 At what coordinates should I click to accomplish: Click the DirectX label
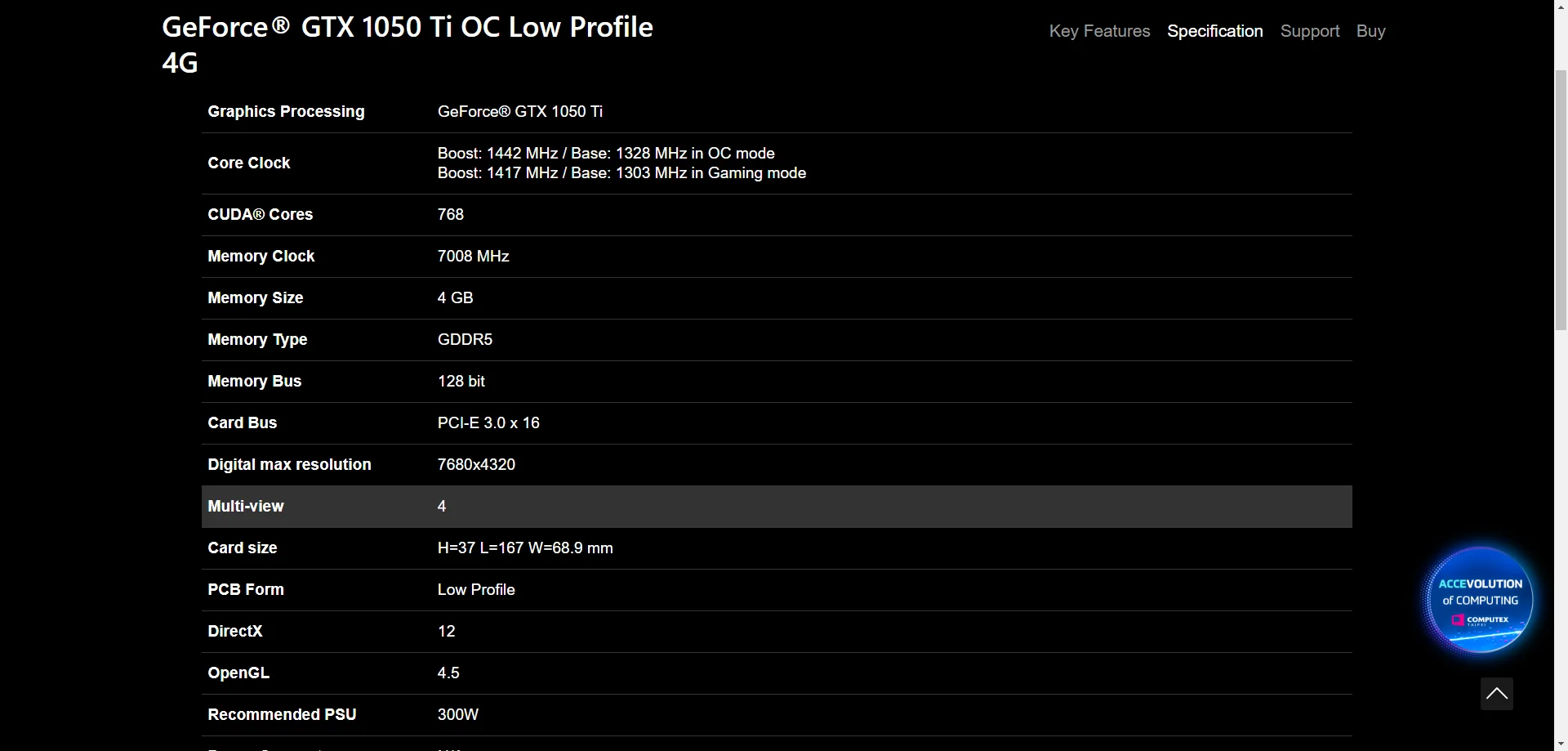(235, 631)
